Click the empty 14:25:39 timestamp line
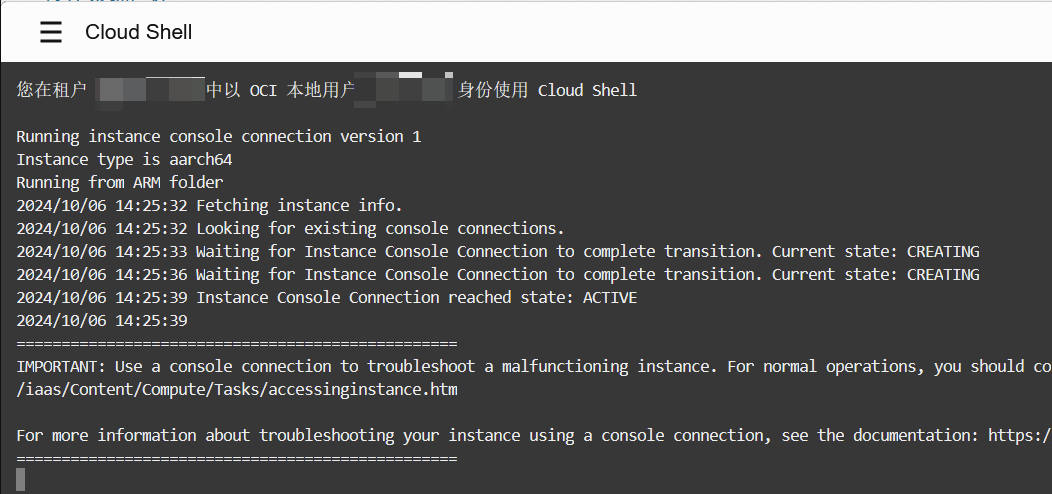Image resolution: width=1052 pixels, height=494 pixels. pyautogui.click(x=102, y=320)
